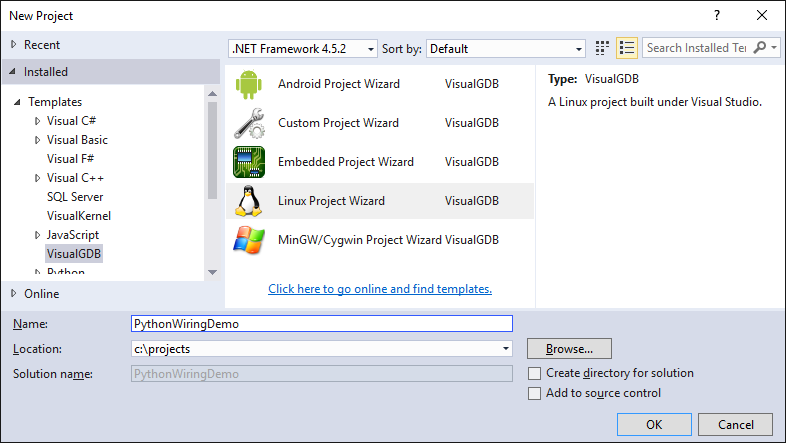Click the Browse button
Screen dimensions: 786x443
click(569, 349)
